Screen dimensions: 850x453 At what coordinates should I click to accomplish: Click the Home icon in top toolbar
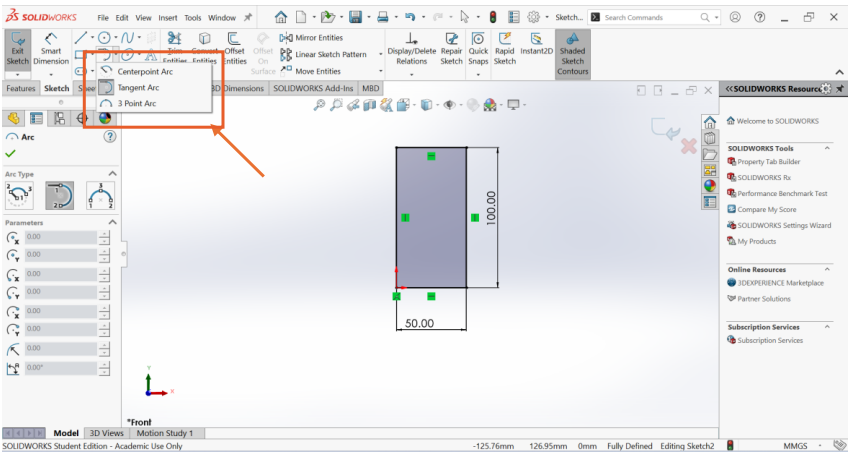(281, 17)
